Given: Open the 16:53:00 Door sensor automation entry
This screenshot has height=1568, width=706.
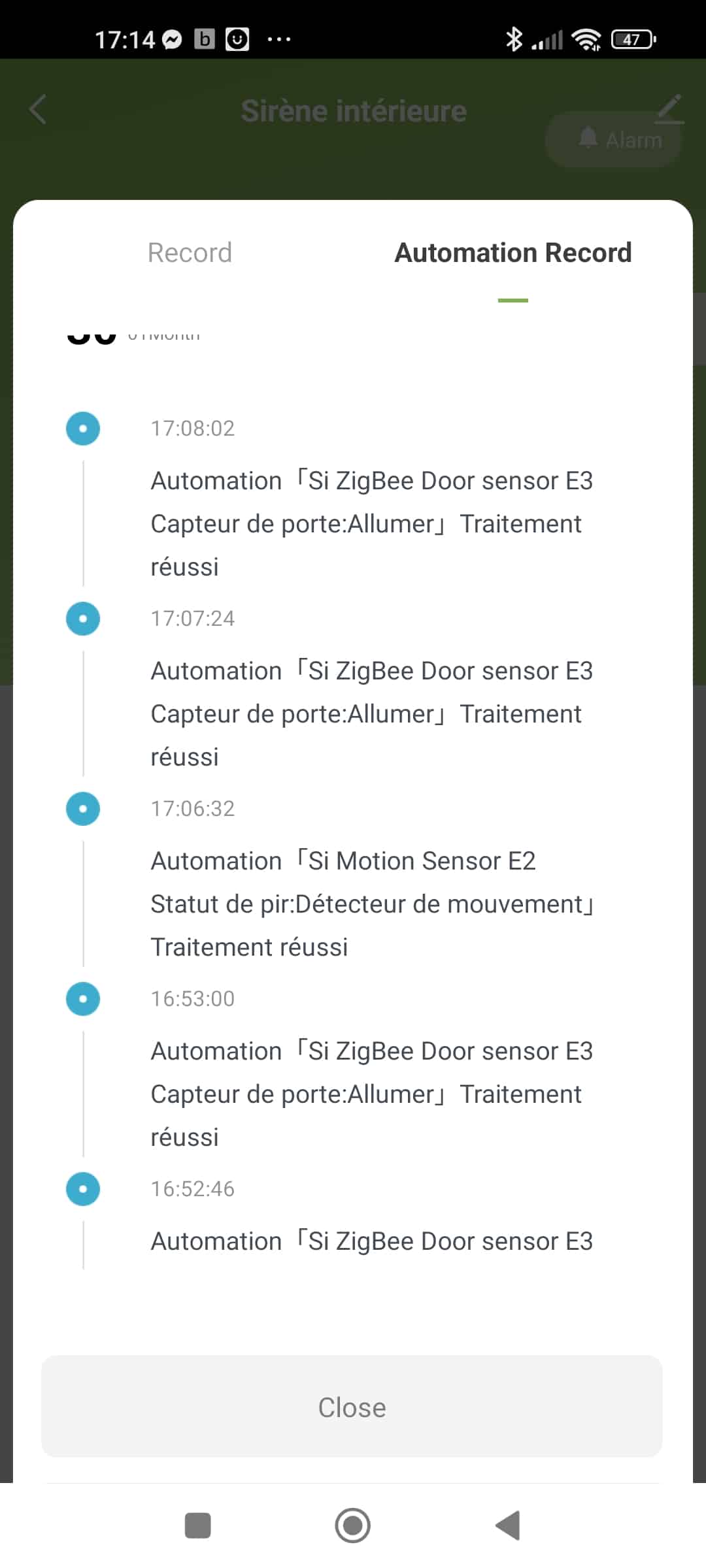Looking at the screenshot, I should 372,1094.
